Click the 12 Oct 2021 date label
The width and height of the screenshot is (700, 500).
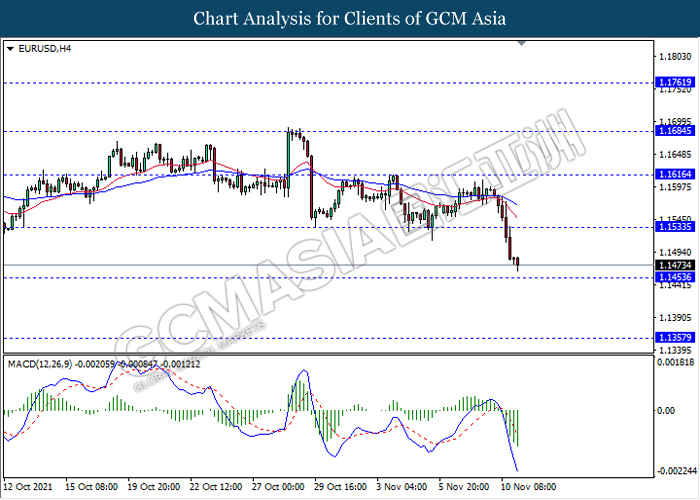(28, 487)
